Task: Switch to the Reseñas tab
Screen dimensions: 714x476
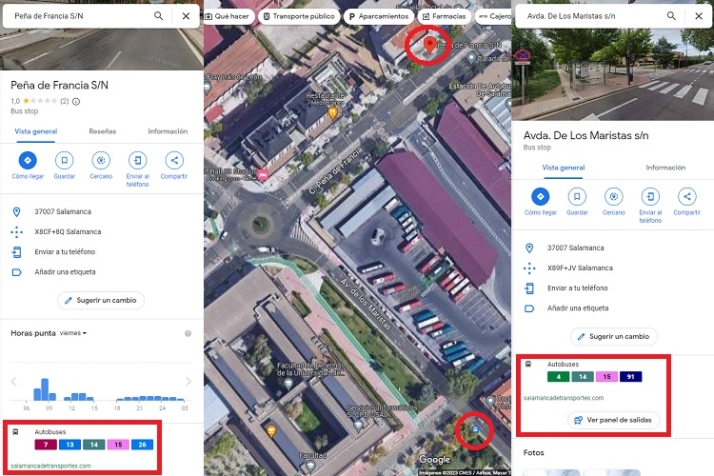Action: [102, 131]
